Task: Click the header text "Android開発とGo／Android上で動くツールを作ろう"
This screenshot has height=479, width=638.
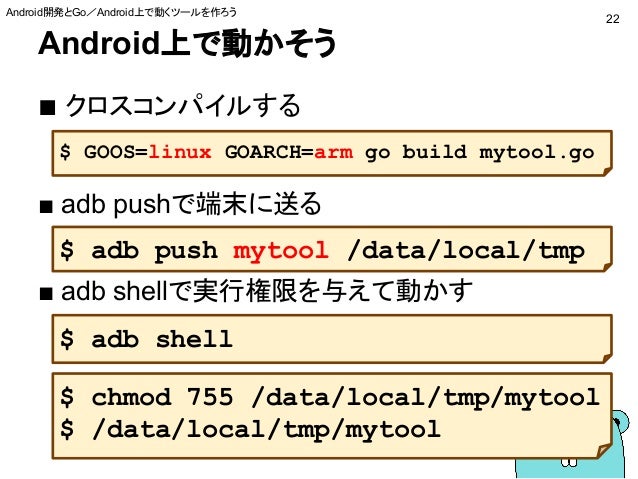Action: pos(121,12)
